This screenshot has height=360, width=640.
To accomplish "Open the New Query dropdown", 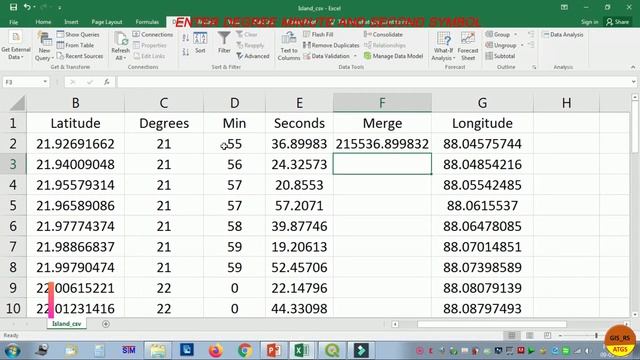I will 44,46.
